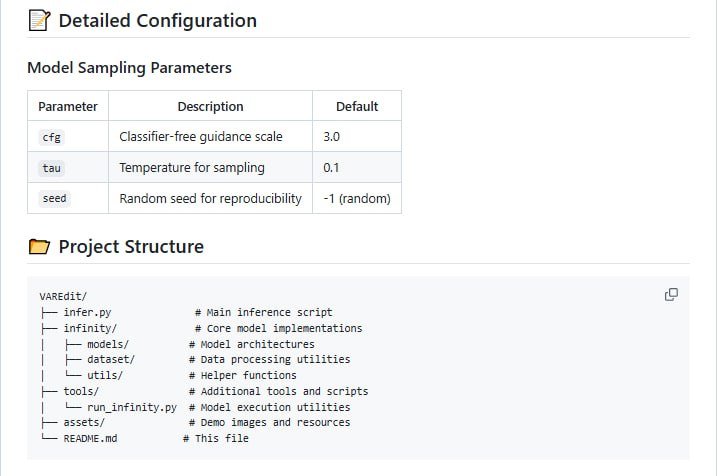The width and height of the screenshot is (718, 476).
Task: Click the -1 (random) default value cell
Action: [356, 199]
